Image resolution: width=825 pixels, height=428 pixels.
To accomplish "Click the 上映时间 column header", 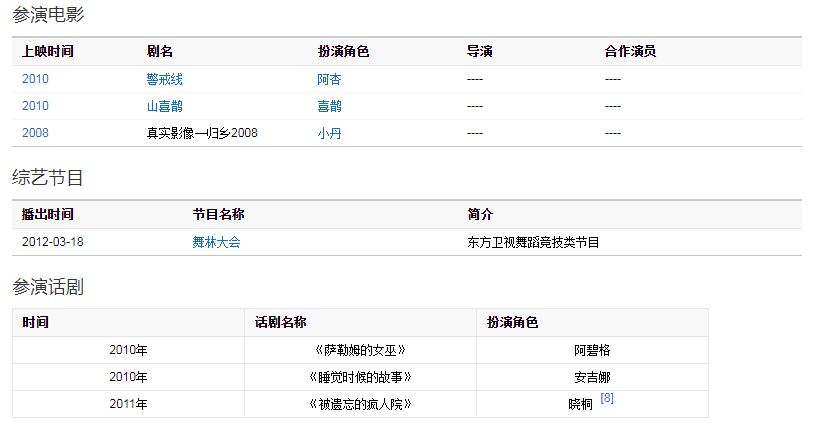I will point(47,51).
